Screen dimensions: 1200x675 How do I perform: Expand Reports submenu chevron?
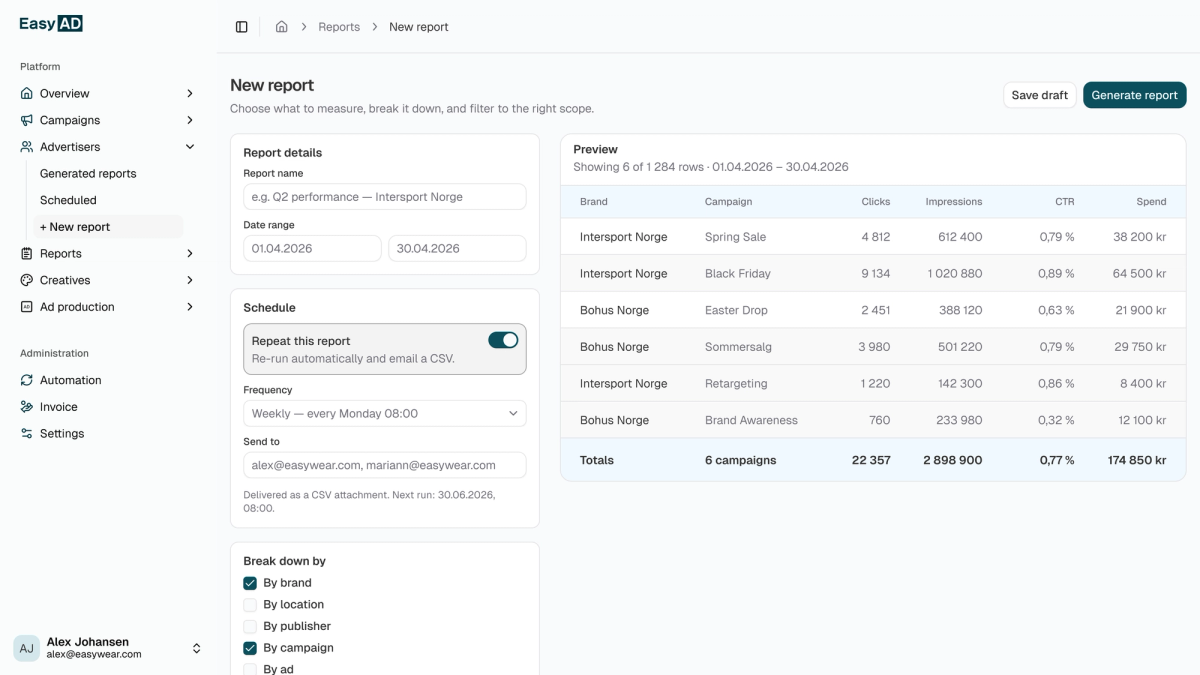tap(190, 254)
